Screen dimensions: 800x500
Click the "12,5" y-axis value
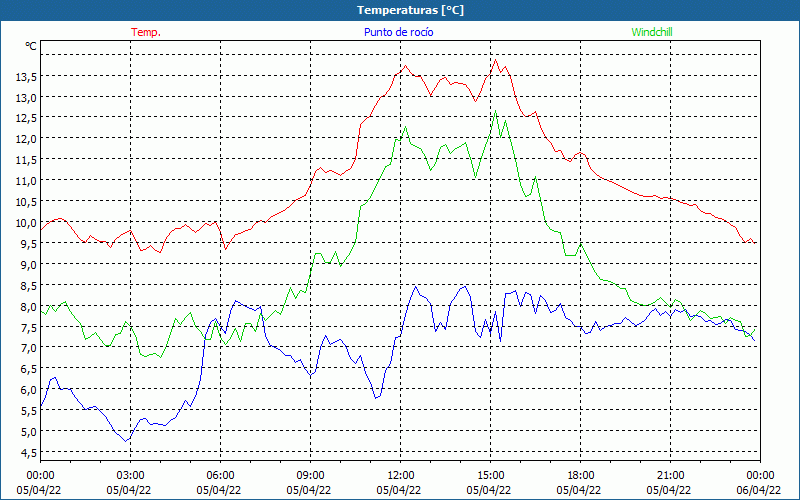(x=26, y=118)
